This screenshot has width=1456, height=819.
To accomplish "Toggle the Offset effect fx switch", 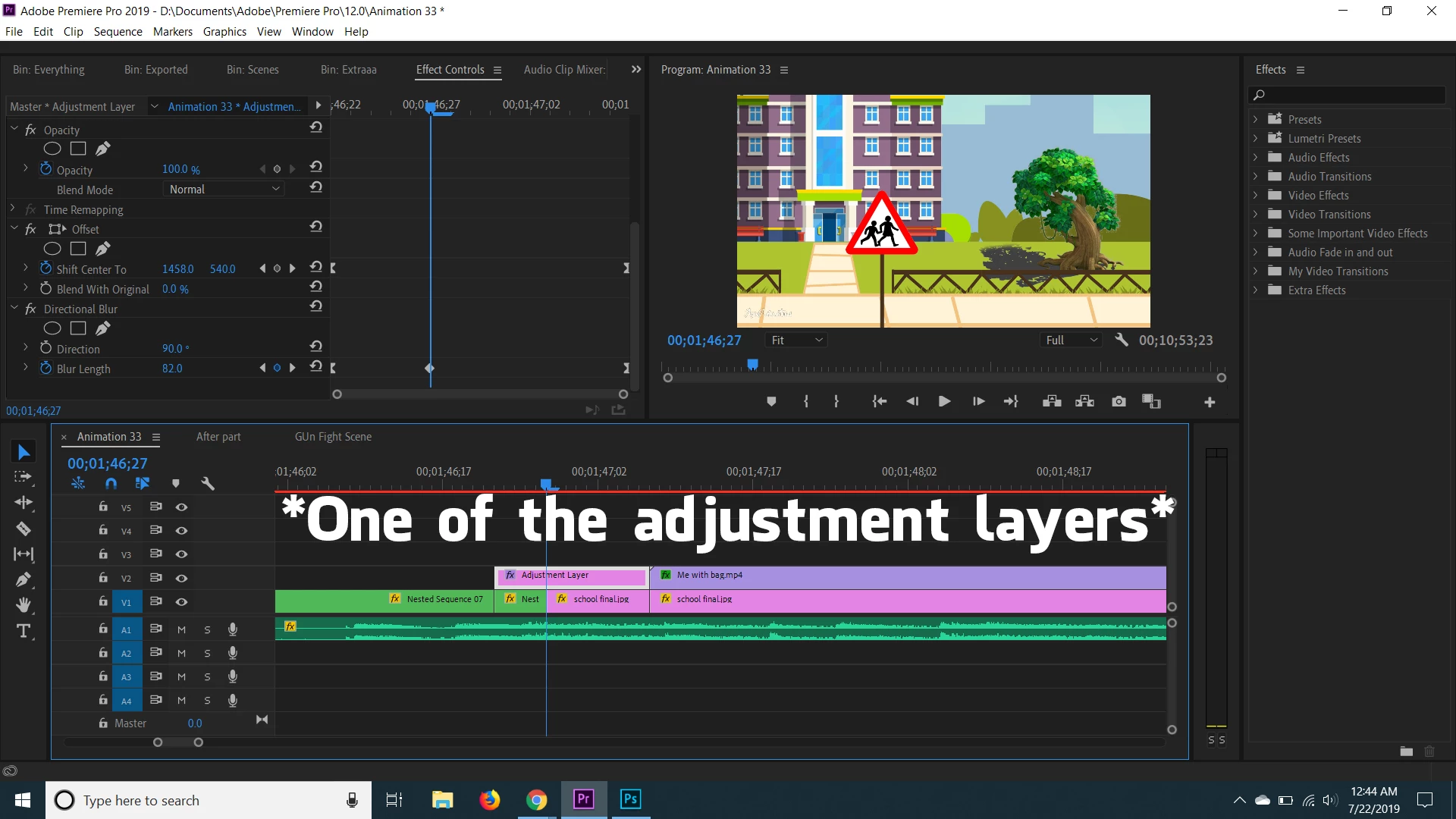I will (30, 229).
